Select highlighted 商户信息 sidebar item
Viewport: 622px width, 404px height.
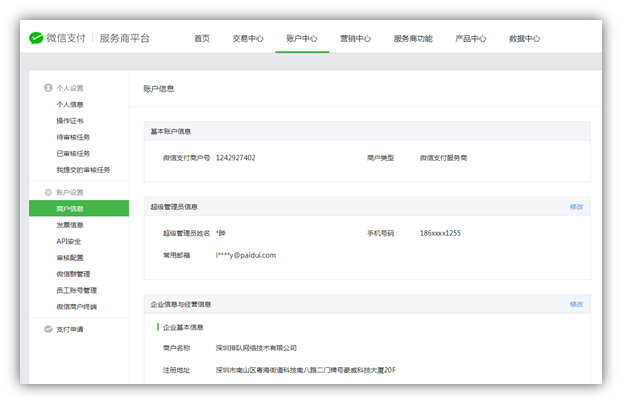click(x=79, y=208)
